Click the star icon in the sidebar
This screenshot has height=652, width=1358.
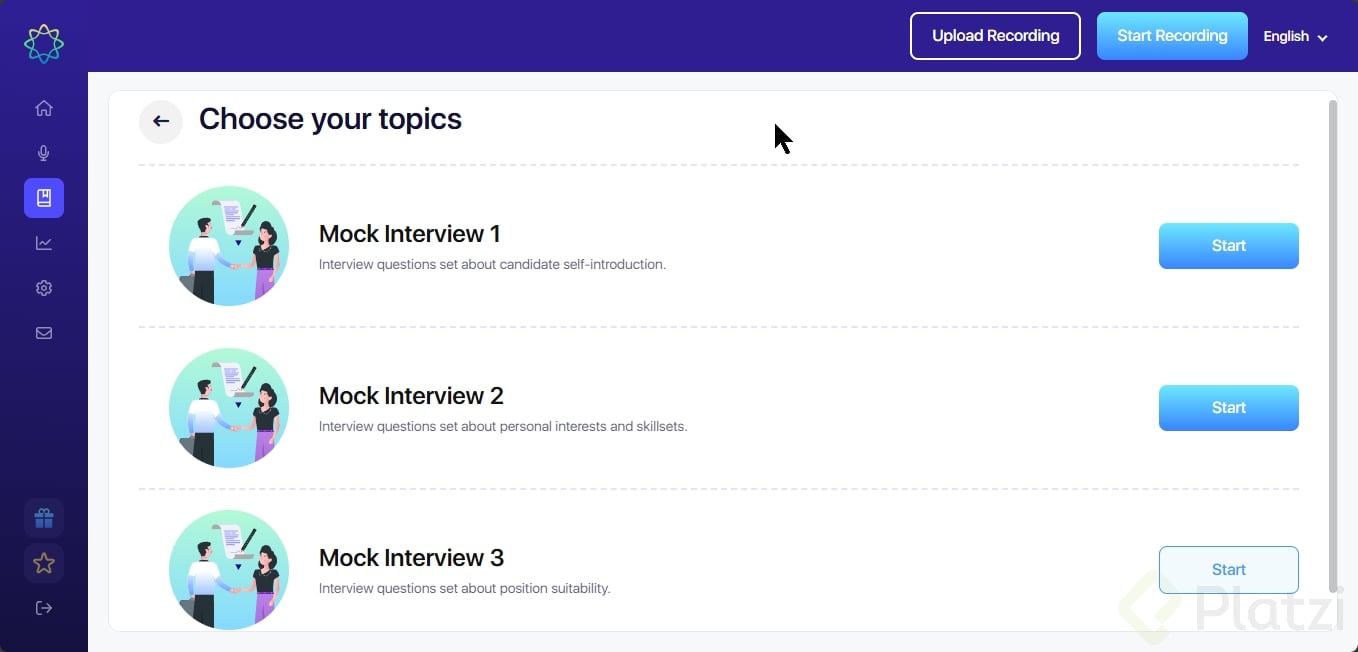click(44, 563)
